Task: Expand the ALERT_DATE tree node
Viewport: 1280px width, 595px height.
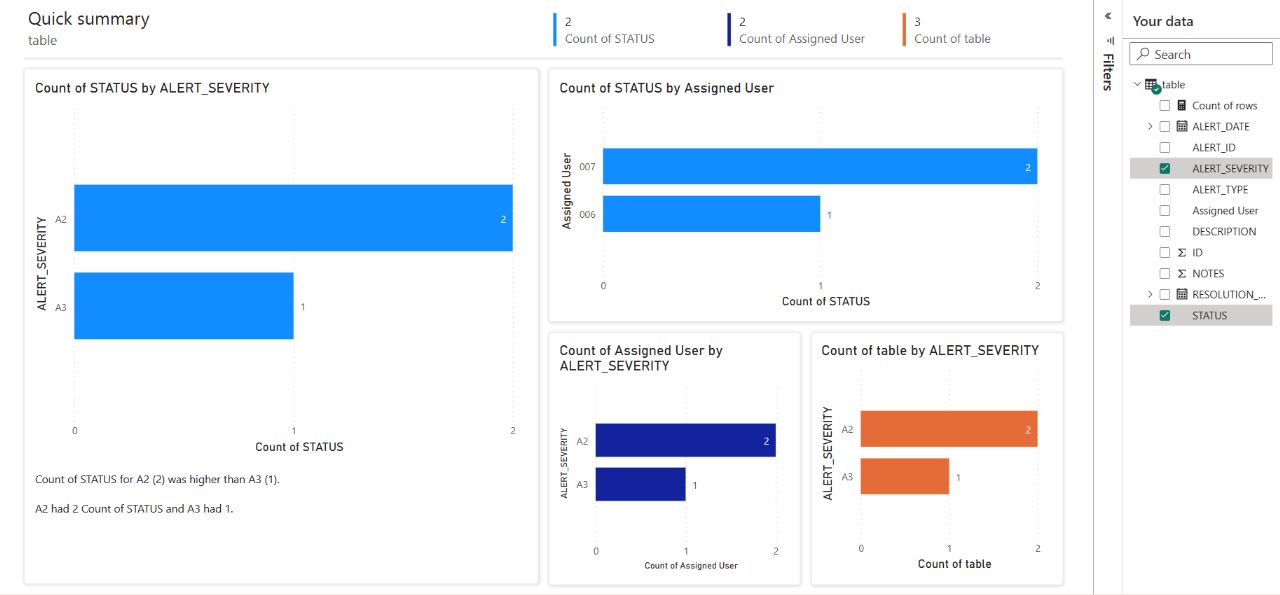Action: (1149, 126)
